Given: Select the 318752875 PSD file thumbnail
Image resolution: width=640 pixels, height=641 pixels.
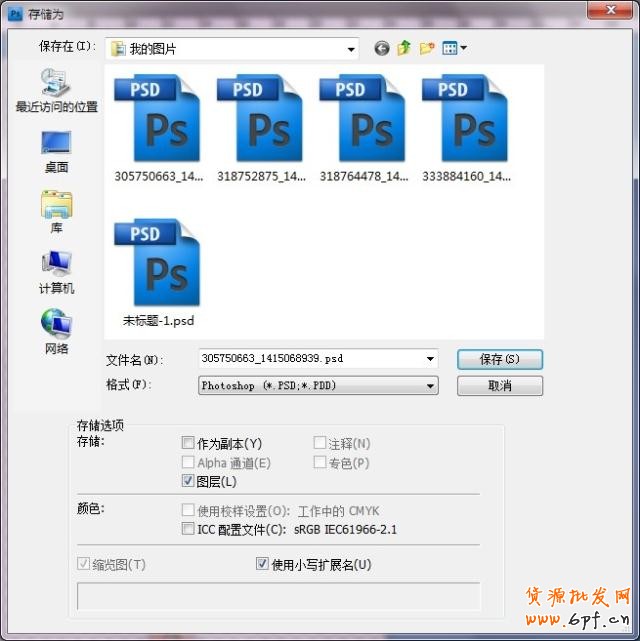Looking at the screenshot, I should click(259, 122).
